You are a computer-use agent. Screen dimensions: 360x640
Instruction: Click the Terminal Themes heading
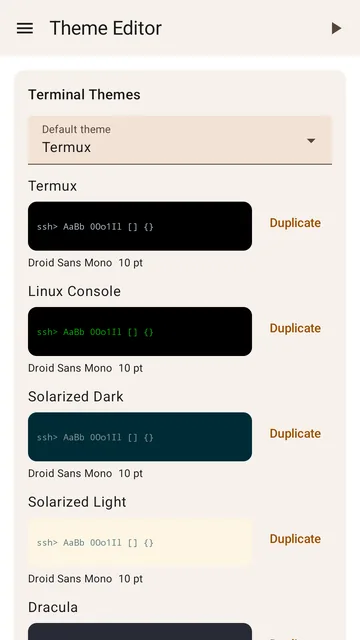coord(84,94)
